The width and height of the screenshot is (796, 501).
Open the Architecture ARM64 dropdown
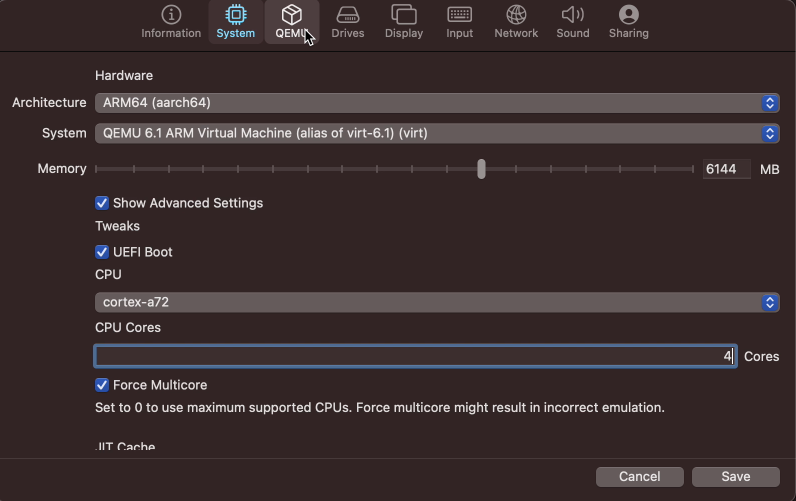[x=437, y=103]
